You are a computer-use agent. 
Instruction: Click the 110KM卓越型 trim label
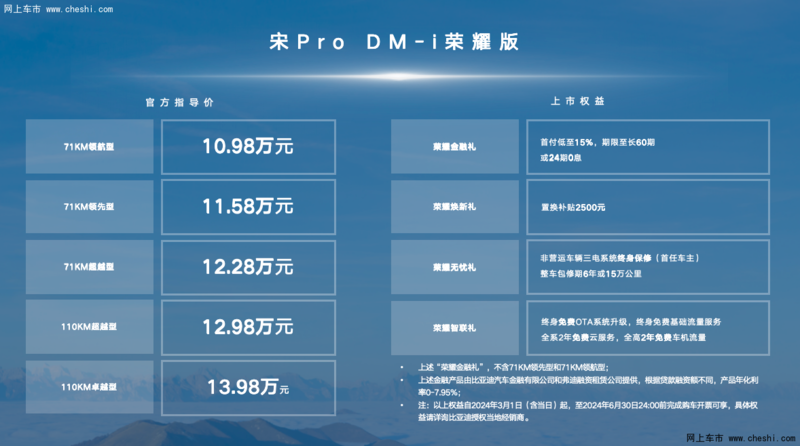click(89, 387)
